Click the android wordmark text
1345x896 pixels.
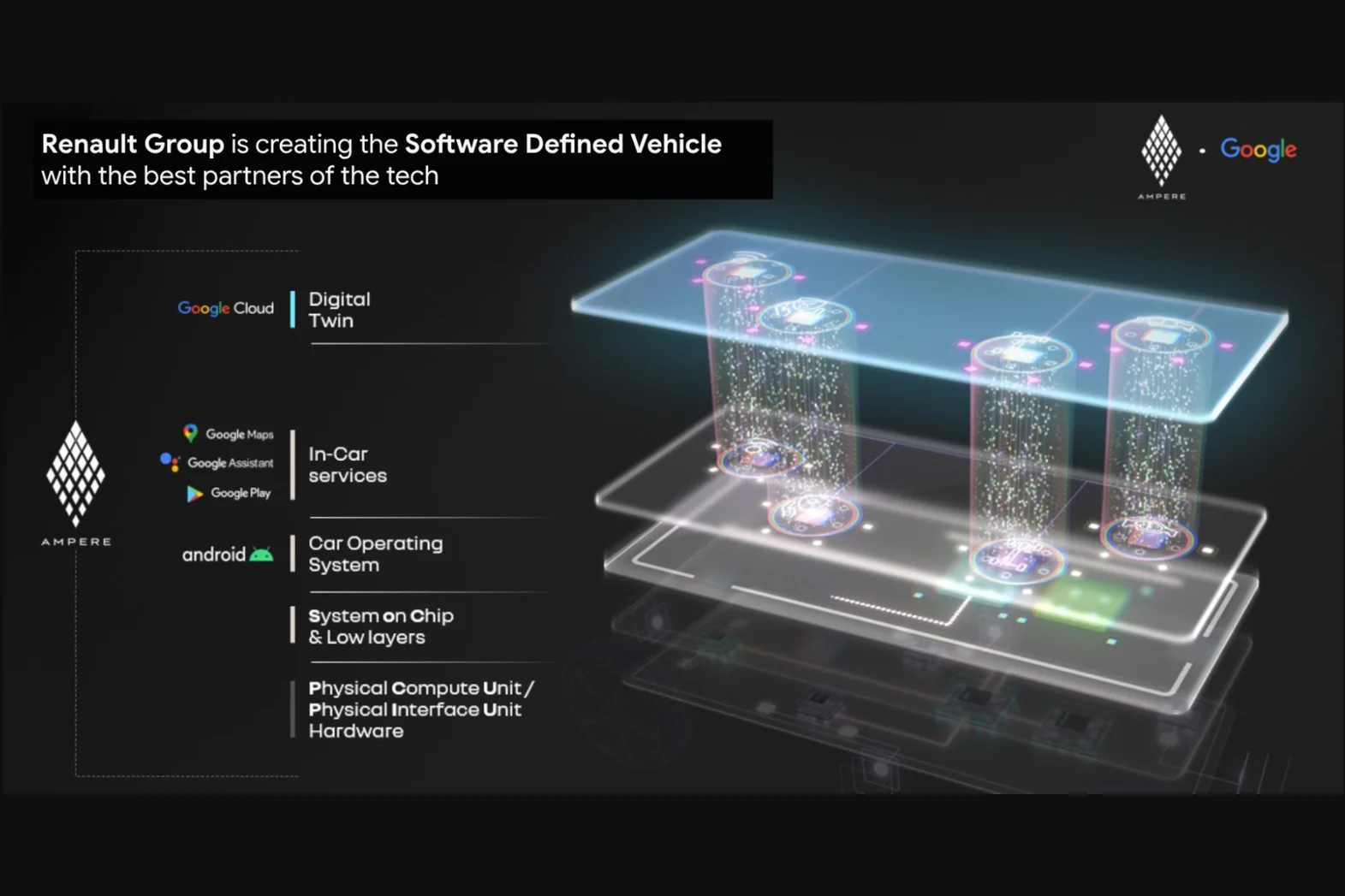(x=213, y=555)
